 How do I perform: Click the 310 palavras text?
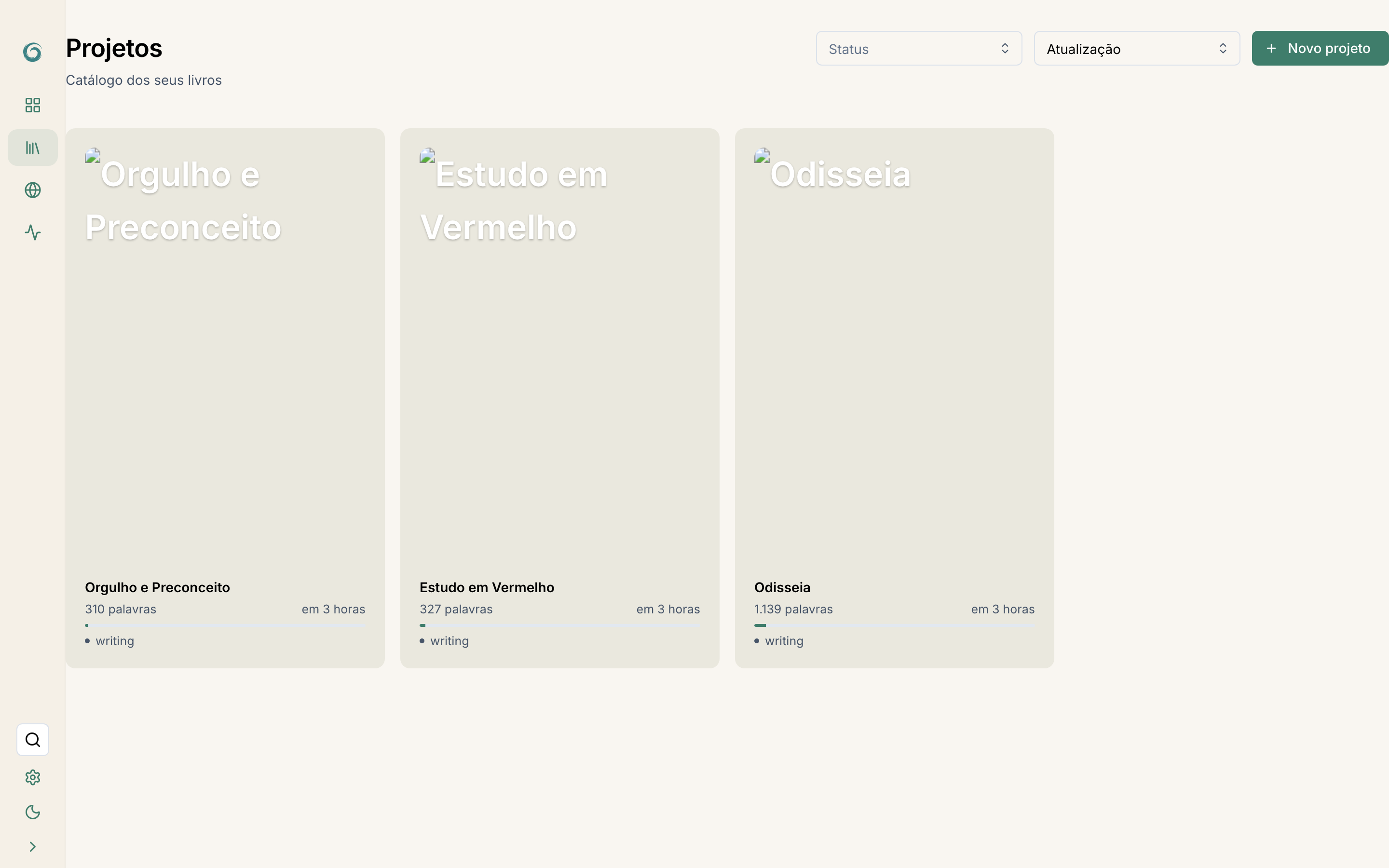[x=121, y=609]
